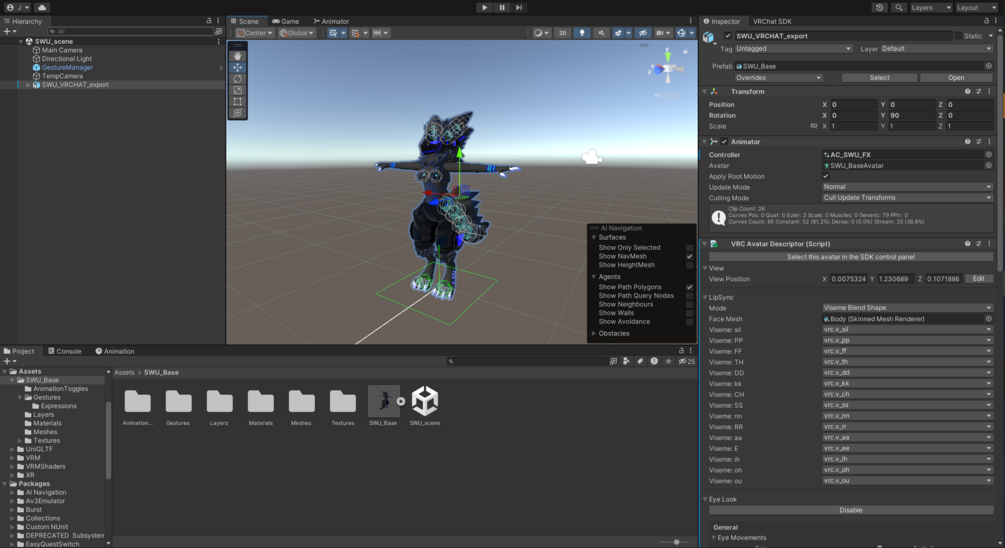Image resolution: width=1005 pixels, height=548 pixels.
Task: Select the Rotate tool
Action: [x=238, y=79]
